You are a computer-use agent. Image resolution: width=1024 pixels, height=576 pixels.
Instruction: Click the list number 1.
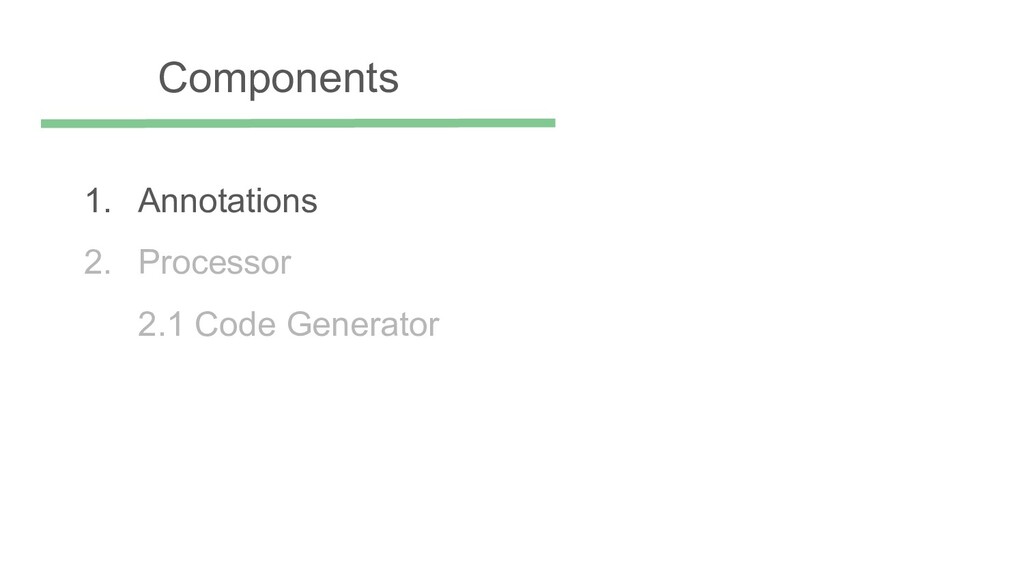coord(93,200)
